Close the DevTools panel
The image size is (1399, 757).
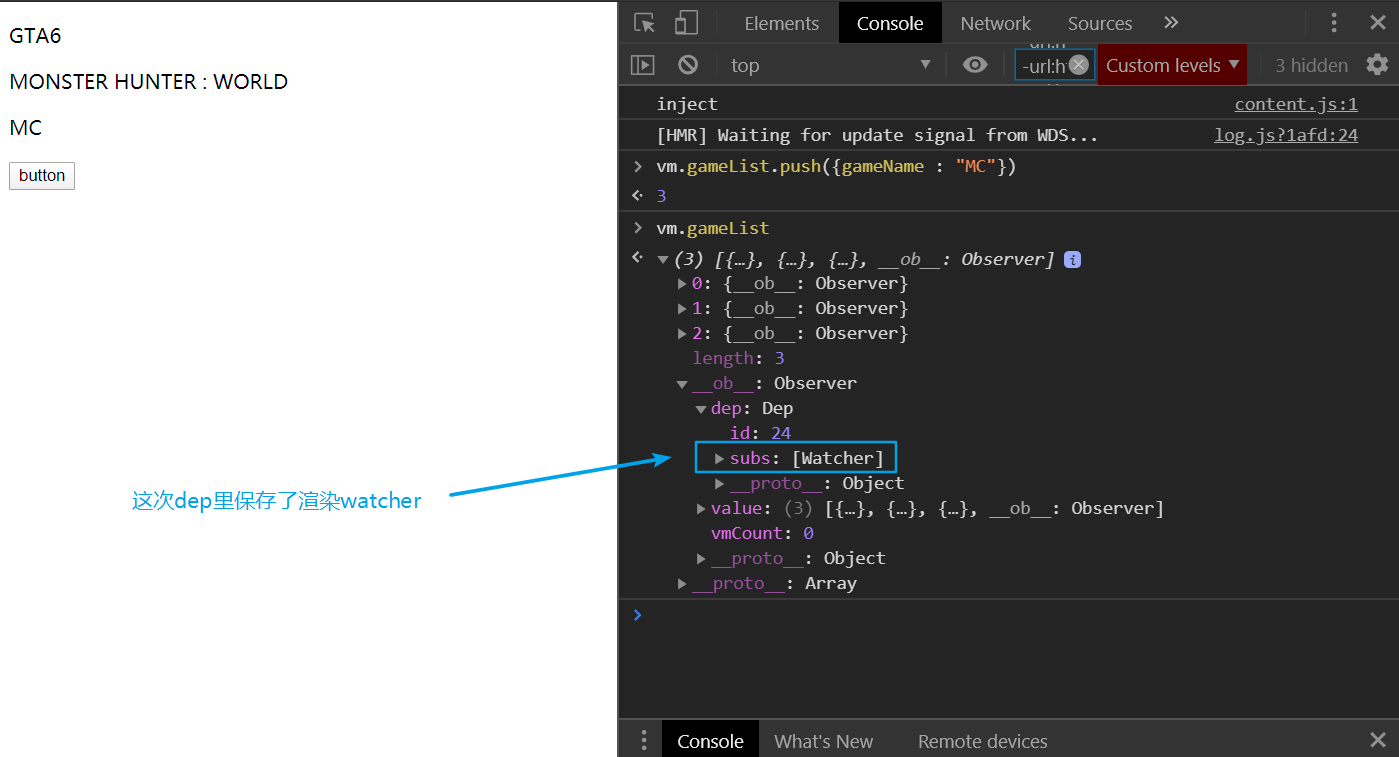tap(1378, 23)
